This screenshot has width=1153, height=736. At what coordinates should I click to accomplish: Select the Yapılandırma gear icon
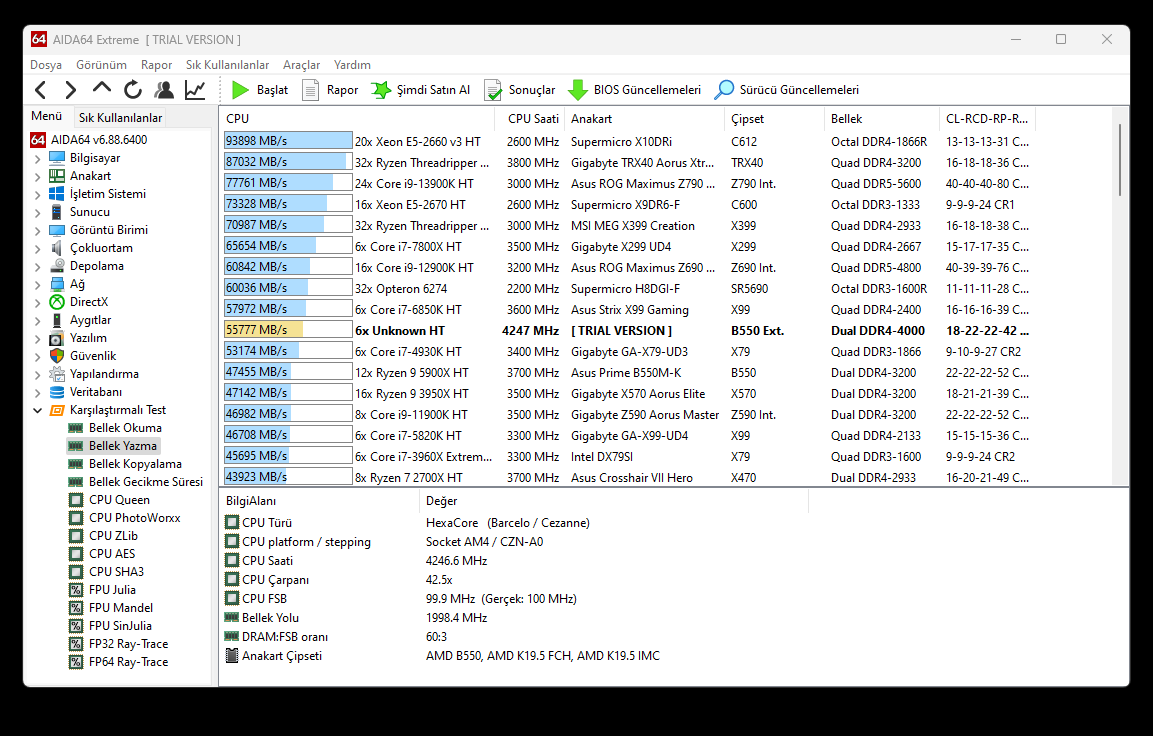tap(57, 374)
